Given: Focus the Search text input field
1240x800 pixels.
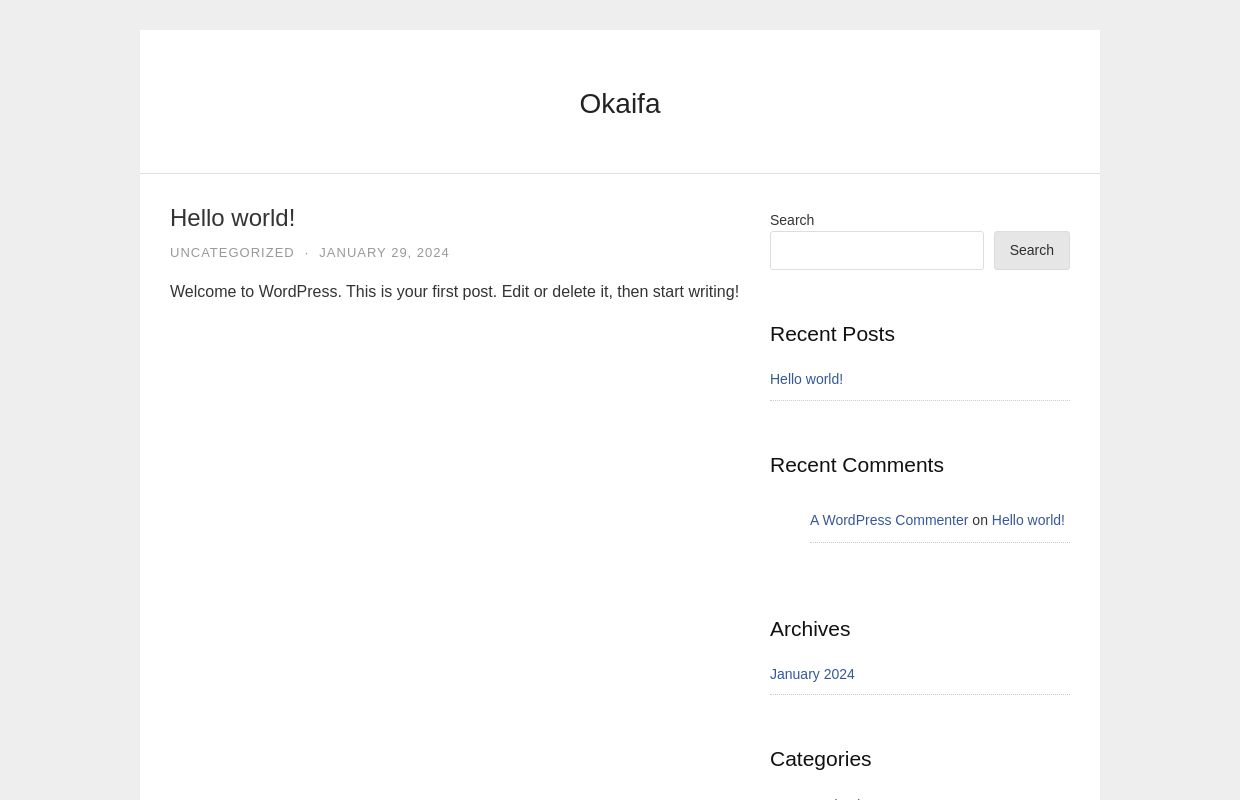Looking at the screenshot, I should [x=877, y=251].
